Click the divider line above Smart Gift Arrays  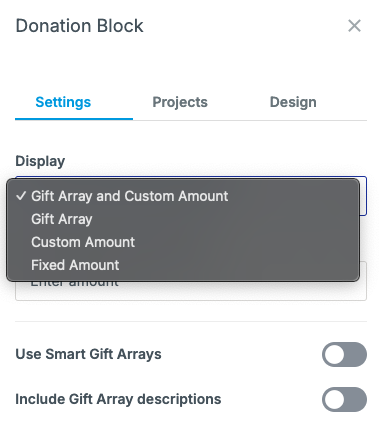point(191,322)
